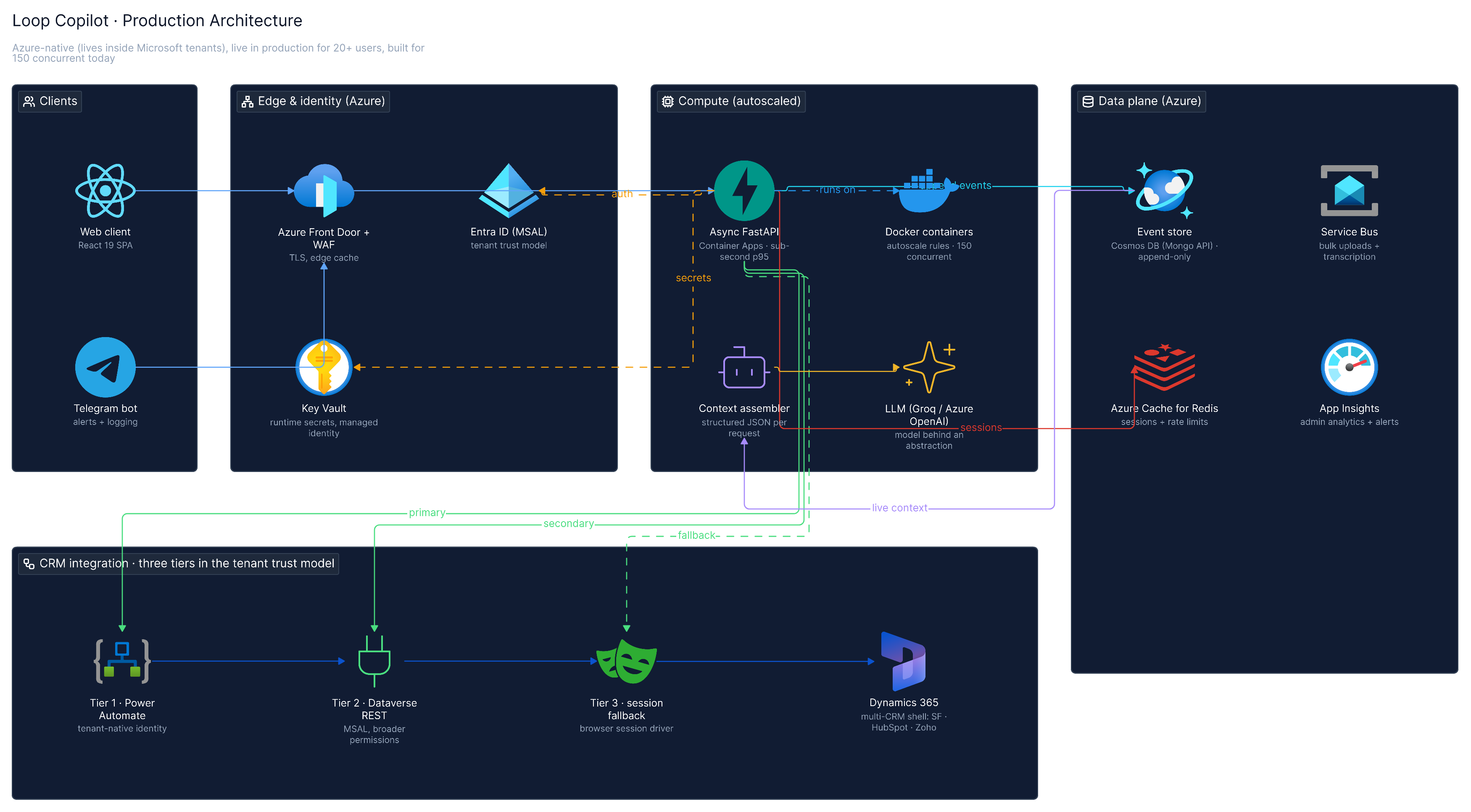Click the users icon in Clients header
Screen dimensions: 1471x812
29,102
